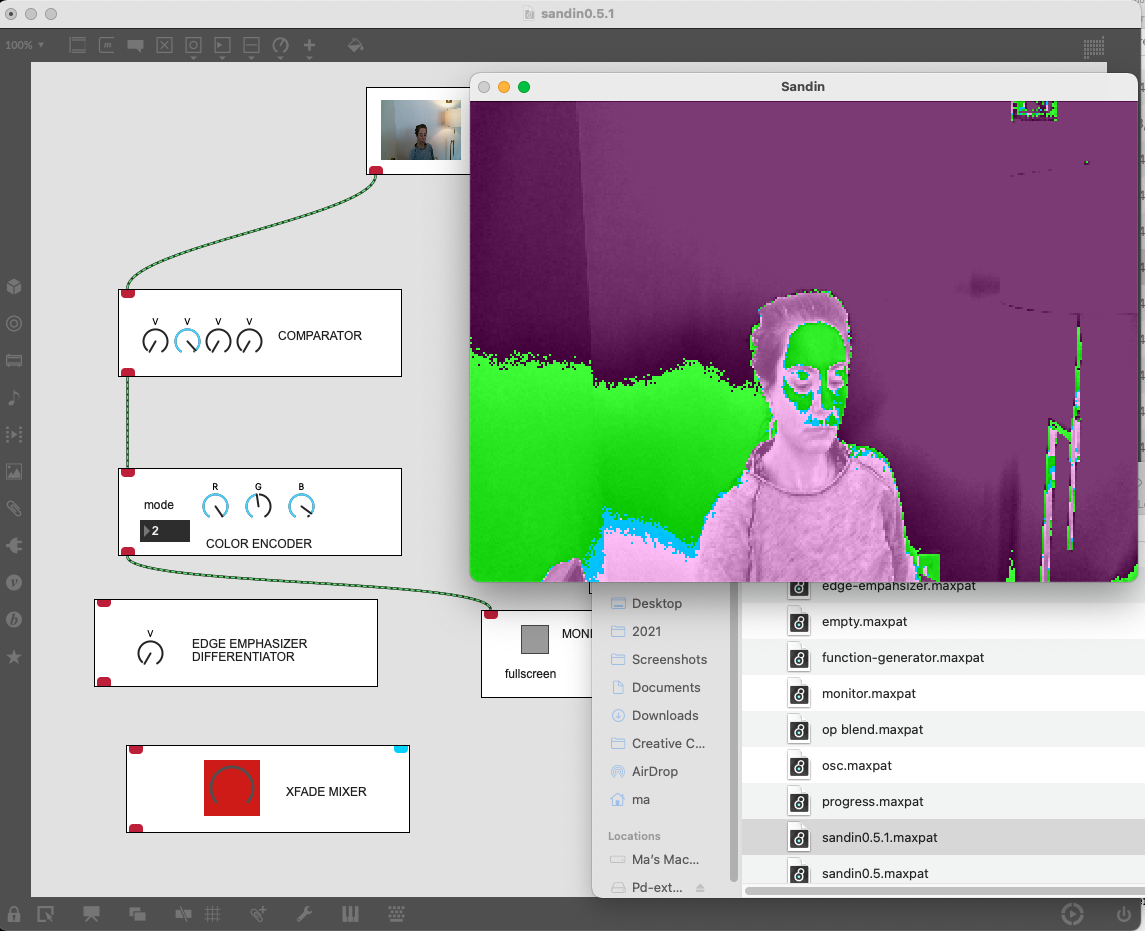Insert a toggle object from top toolbar
The height and width of the screenshot is (931, 1145).
pyautogui.click(x=164, y=45)
